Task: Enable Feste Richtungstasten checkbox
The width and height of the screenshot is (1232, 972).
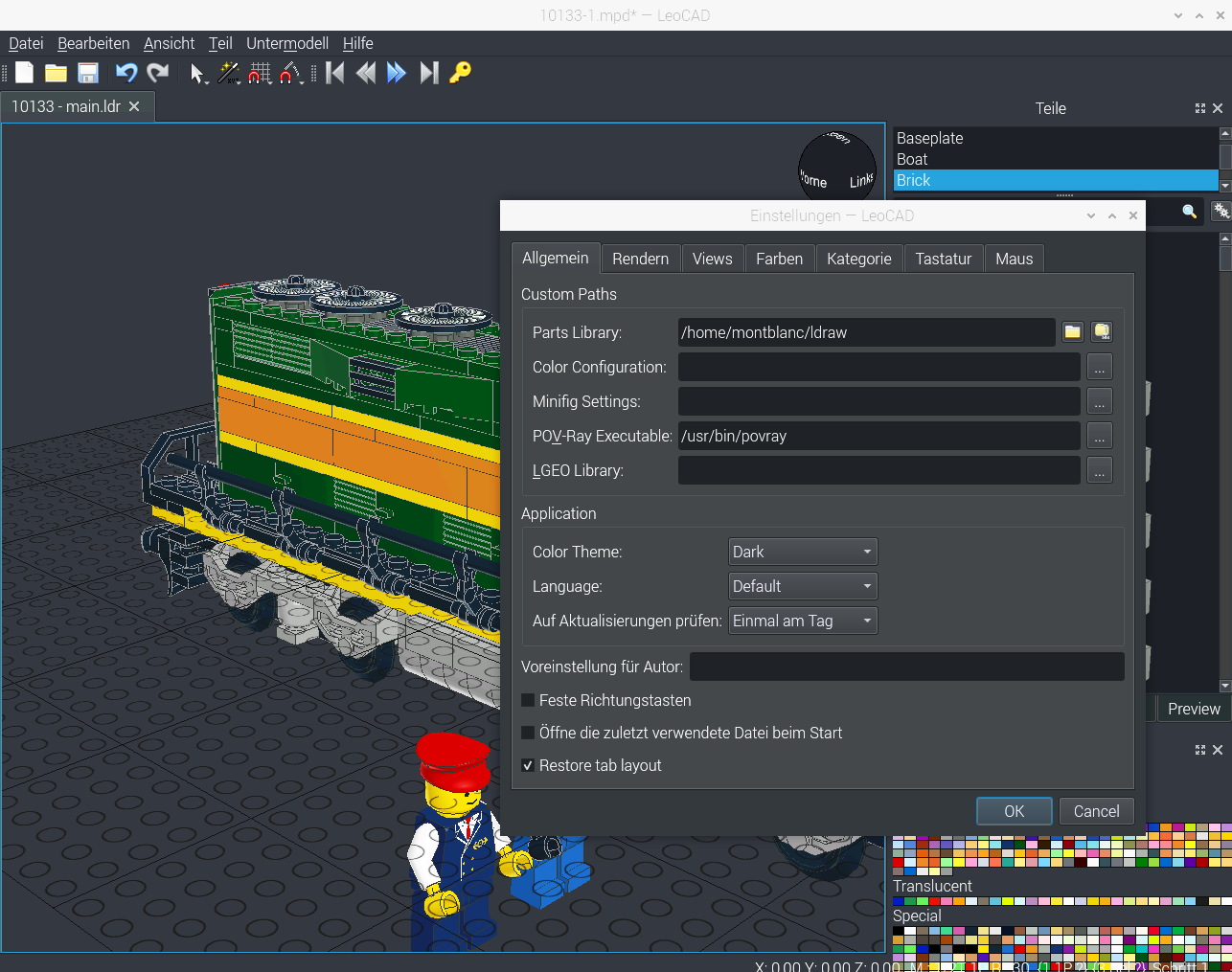Action: (x=528, y=701)
